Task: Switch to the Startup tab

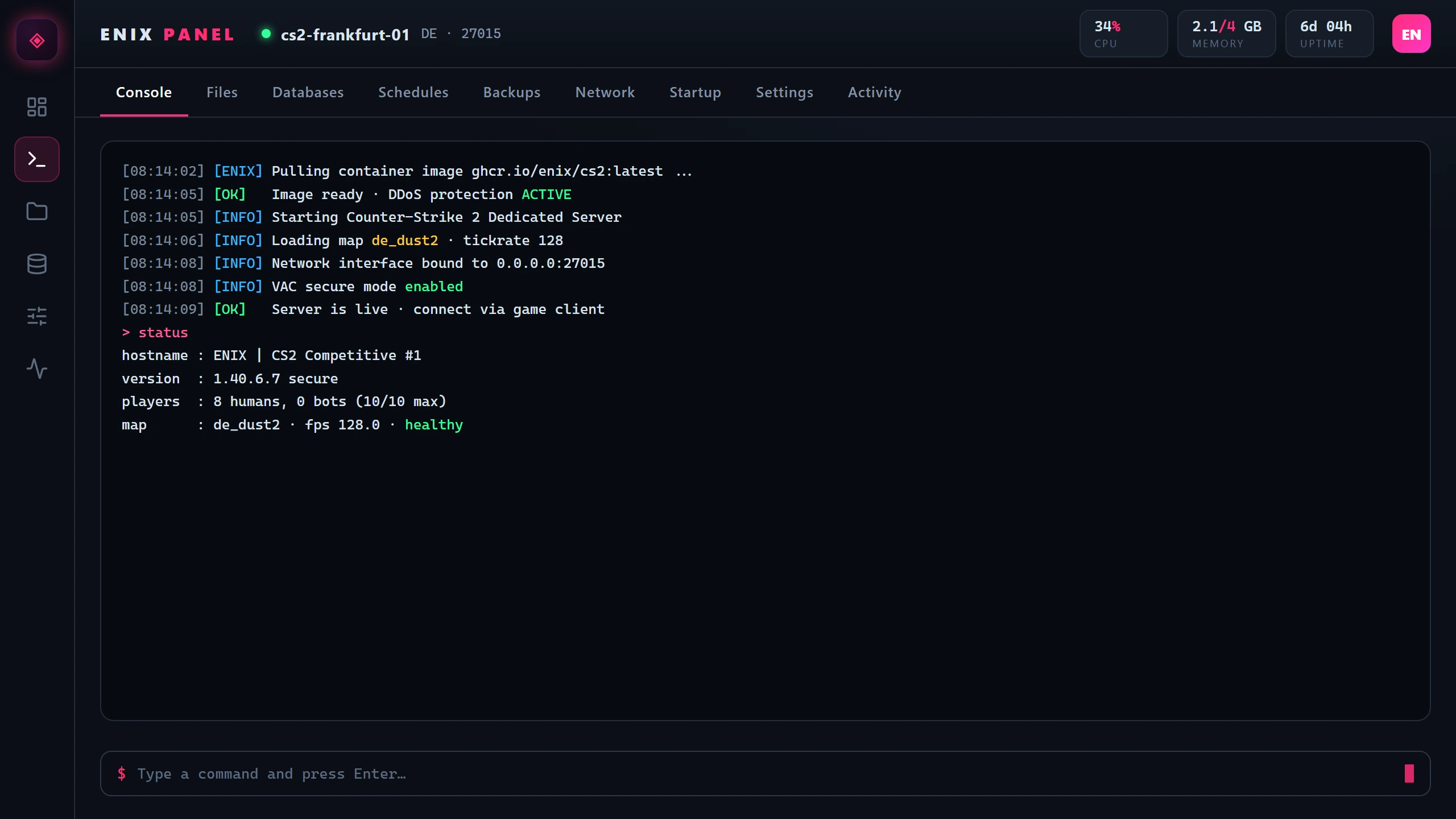Action: point(695,92)
